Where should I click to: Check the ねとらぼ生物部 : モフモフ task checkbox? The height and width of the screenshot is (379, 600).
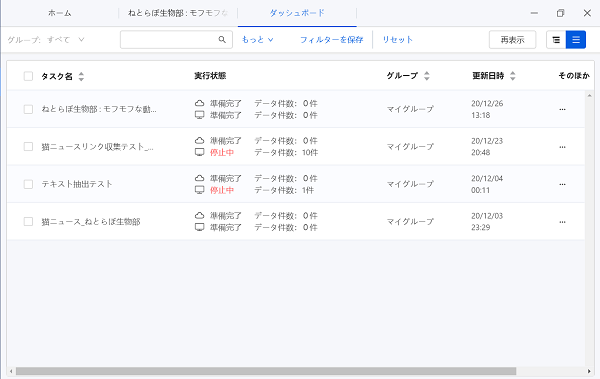tap(28, 109)
